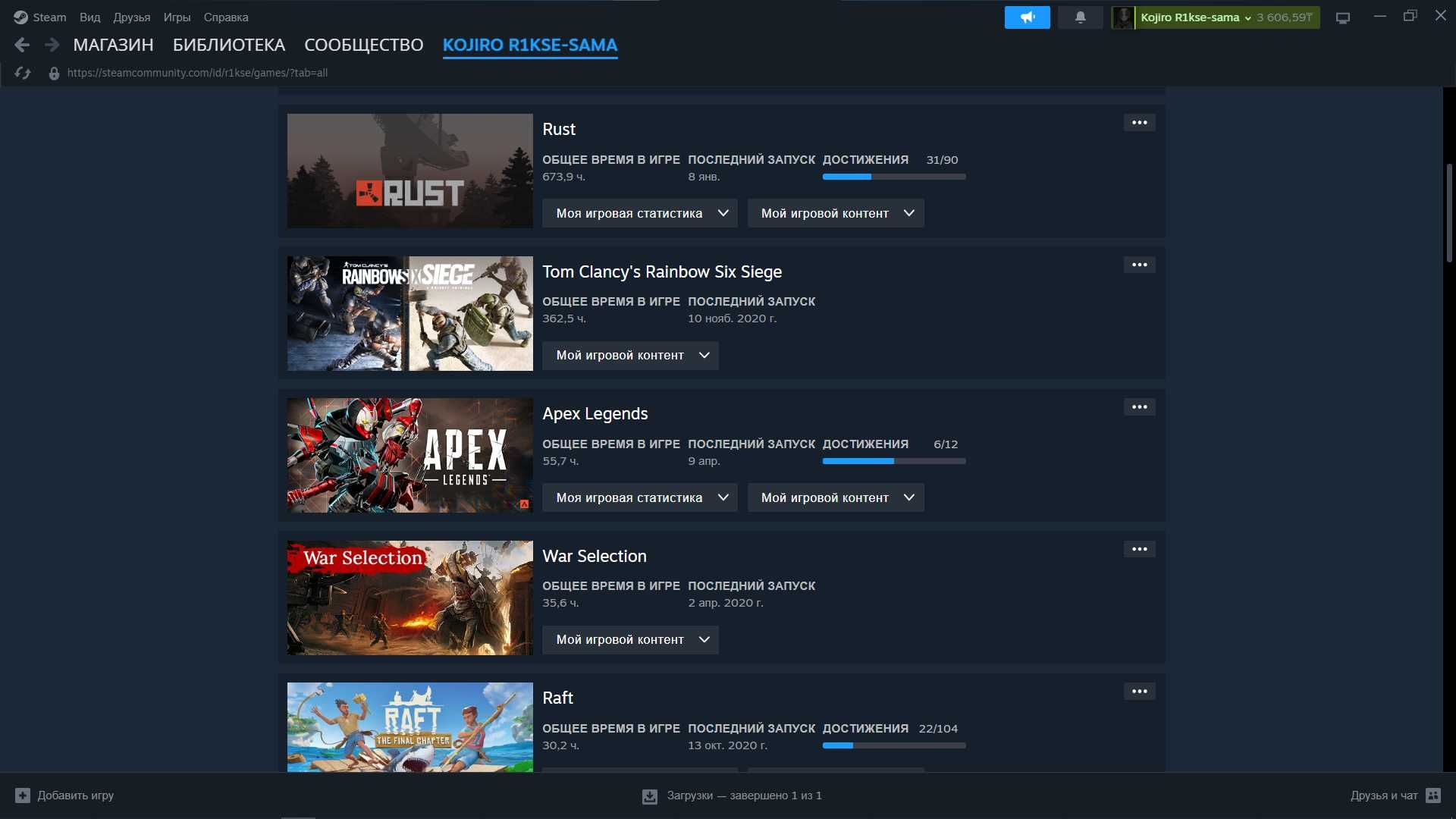1456x819 pixels.
Task: Open Tom Clancy's Rainbow Six Siege link
Action: [x=662, y=271]
